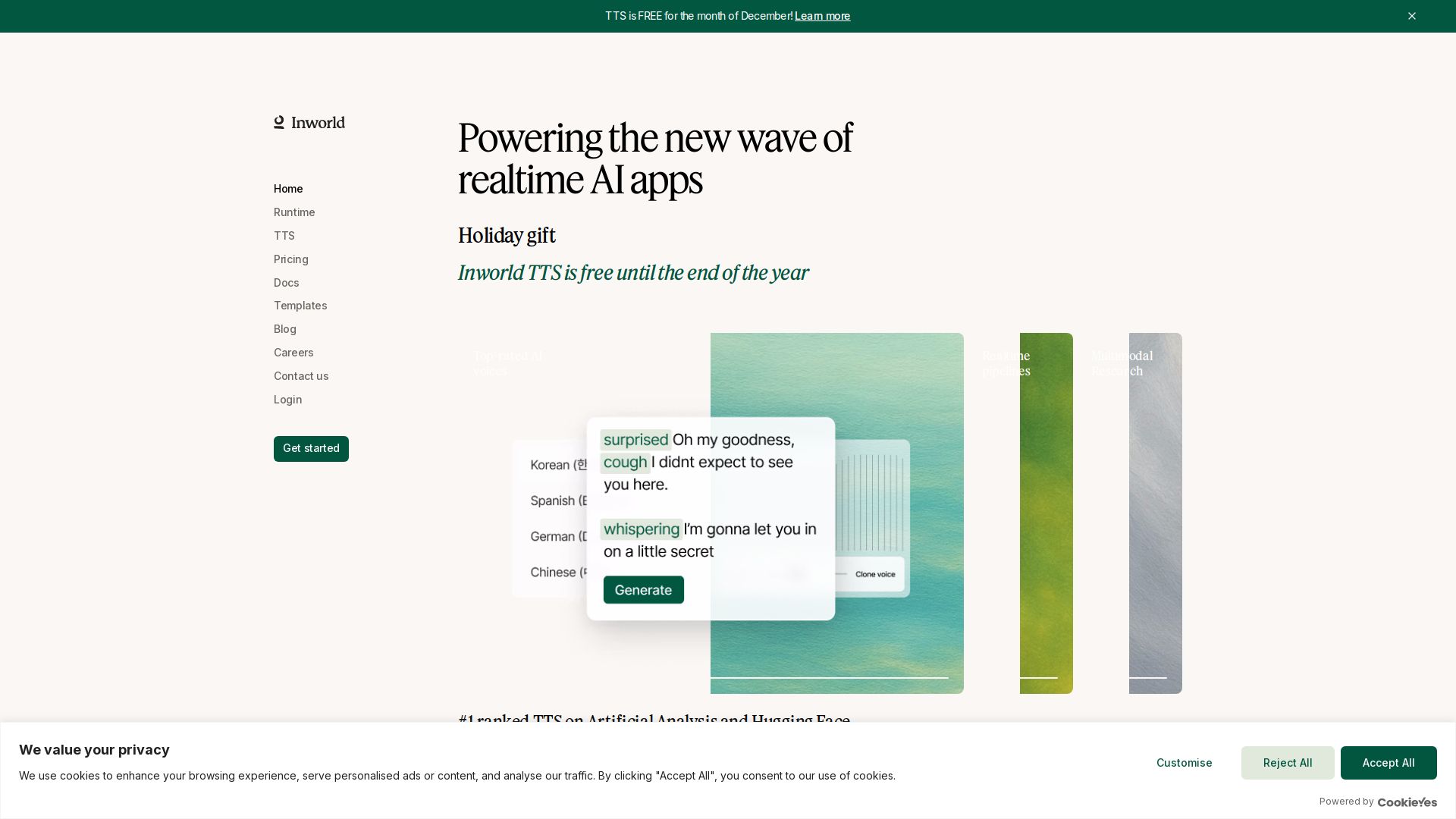Dismiss the TTS promo banner
Image resolution: width=1456 pixels, height=819 pixels.
pyautogui.click(x=1411, y=16)
